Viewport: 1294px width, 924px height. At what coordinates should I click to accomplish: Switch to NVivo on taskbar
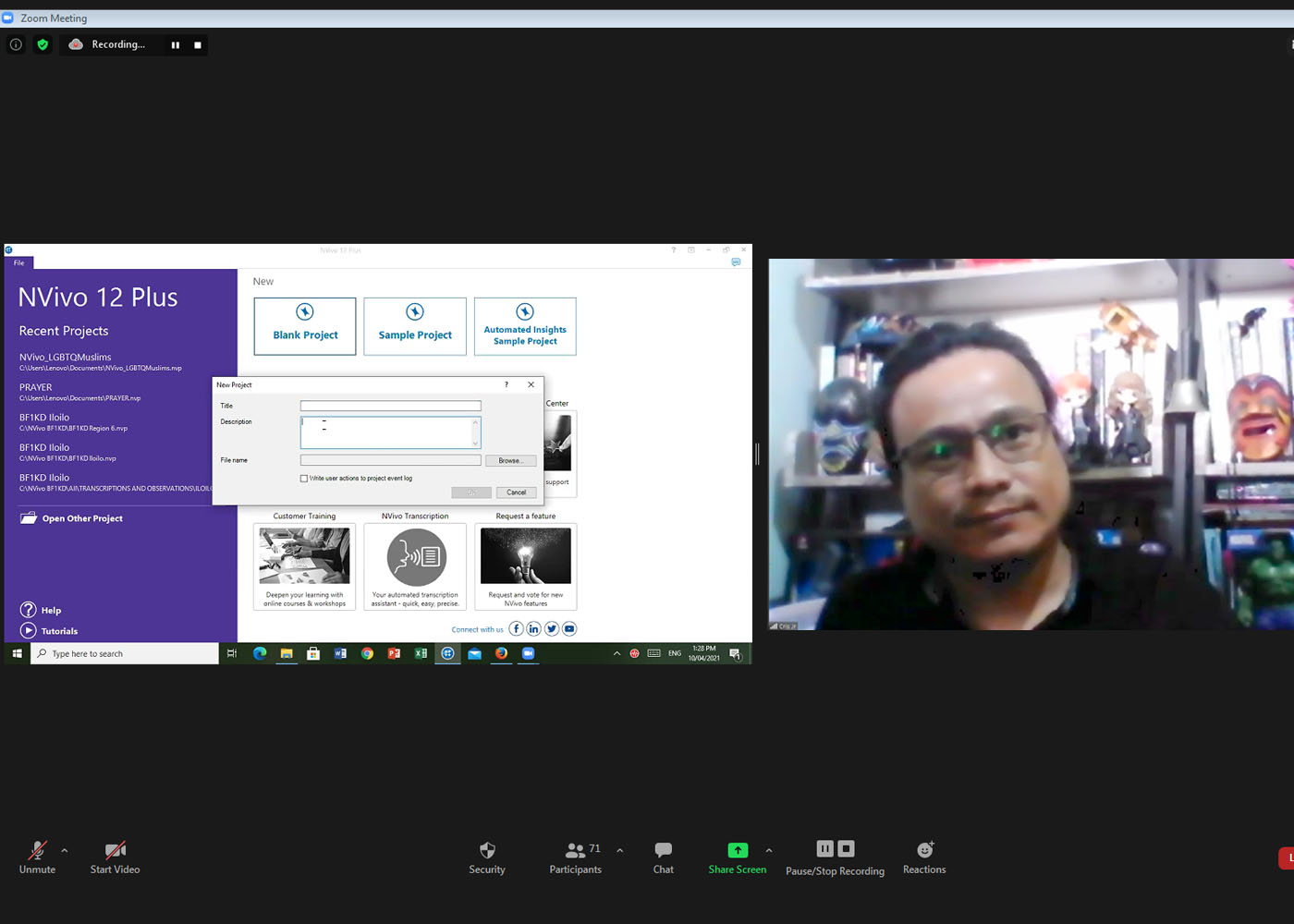(447, 653)
